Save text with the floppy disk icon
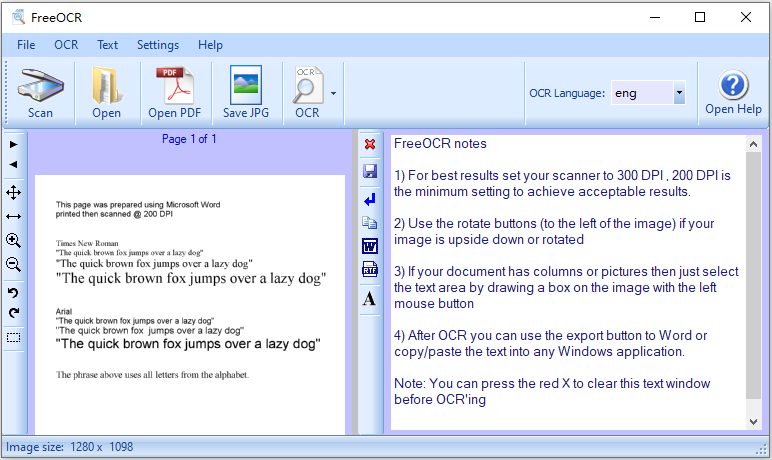This screenshot has height=460, width=772. tap(370, 171)
